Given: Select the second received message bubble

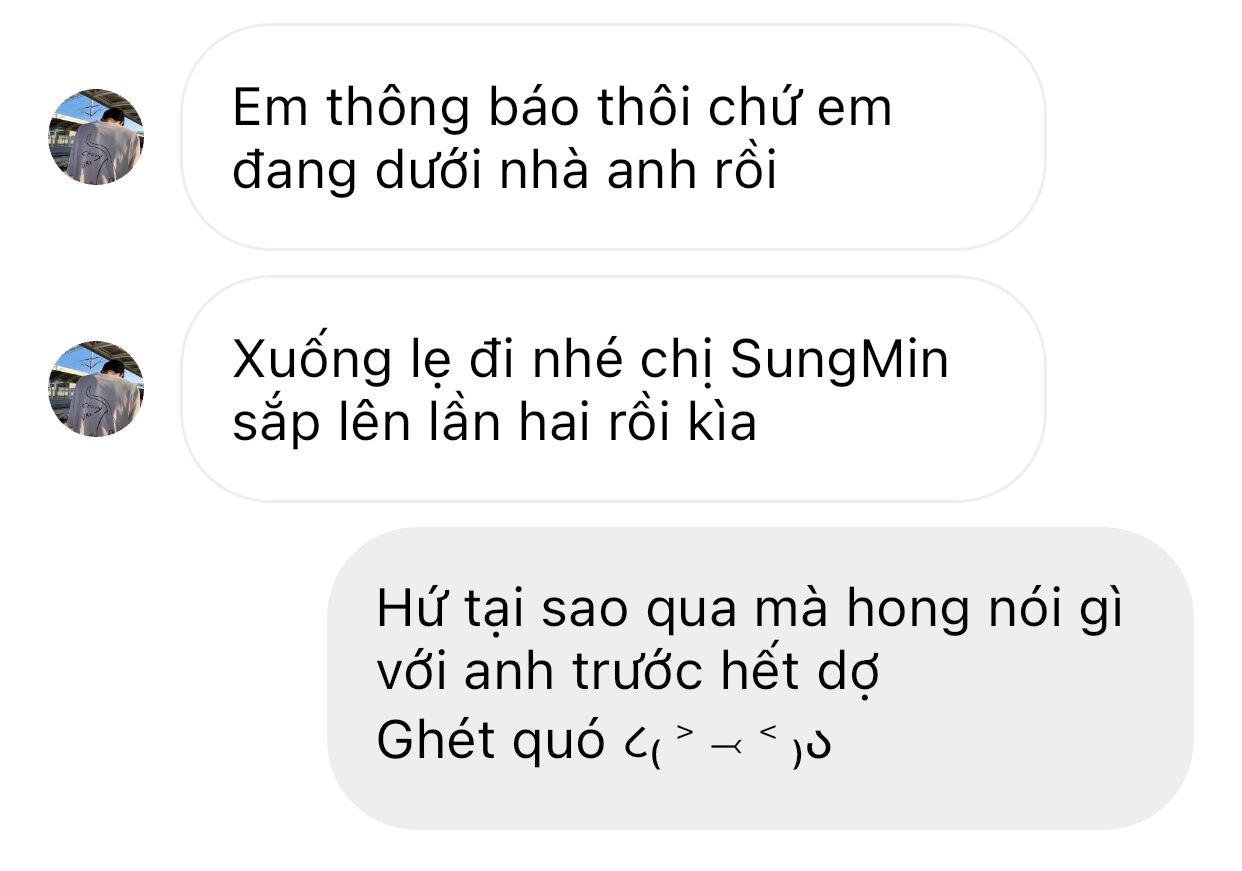Looking at the screenshot, I should [613, 389].
